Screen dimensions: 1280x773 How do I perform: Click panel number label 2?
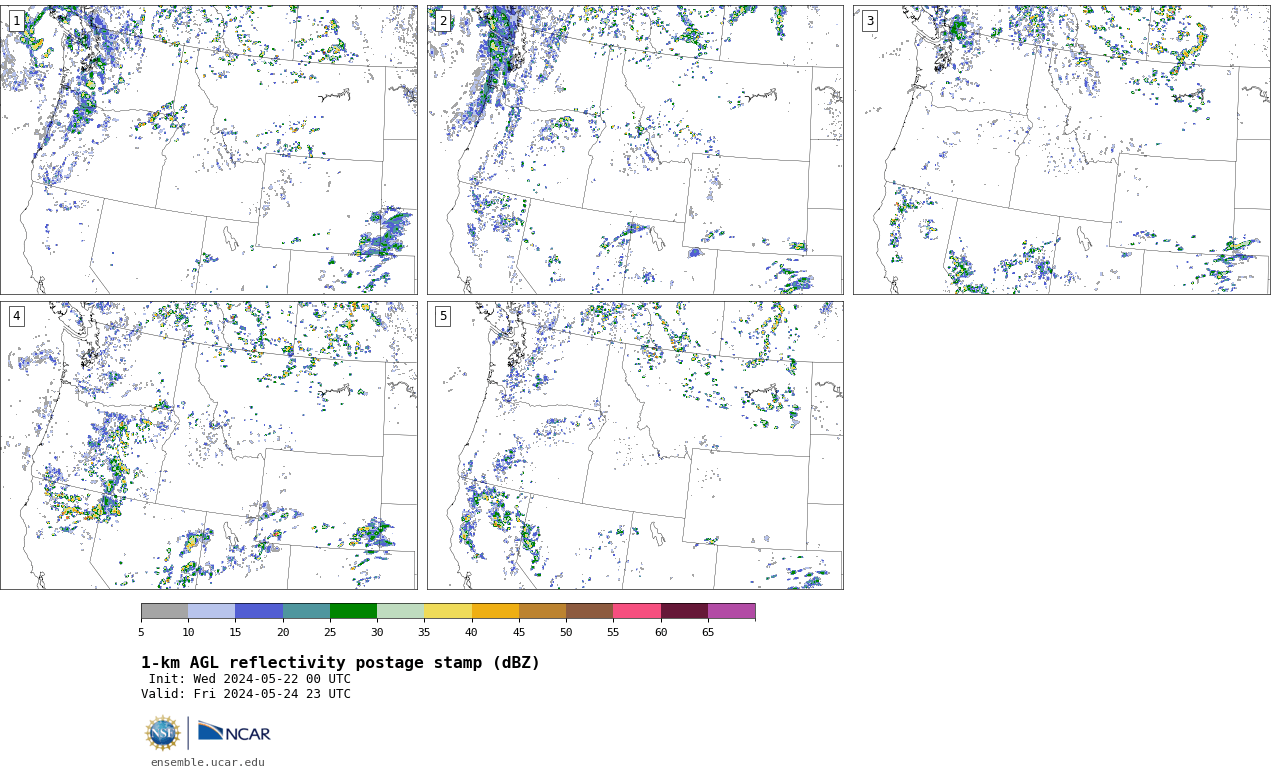[443, 21]
